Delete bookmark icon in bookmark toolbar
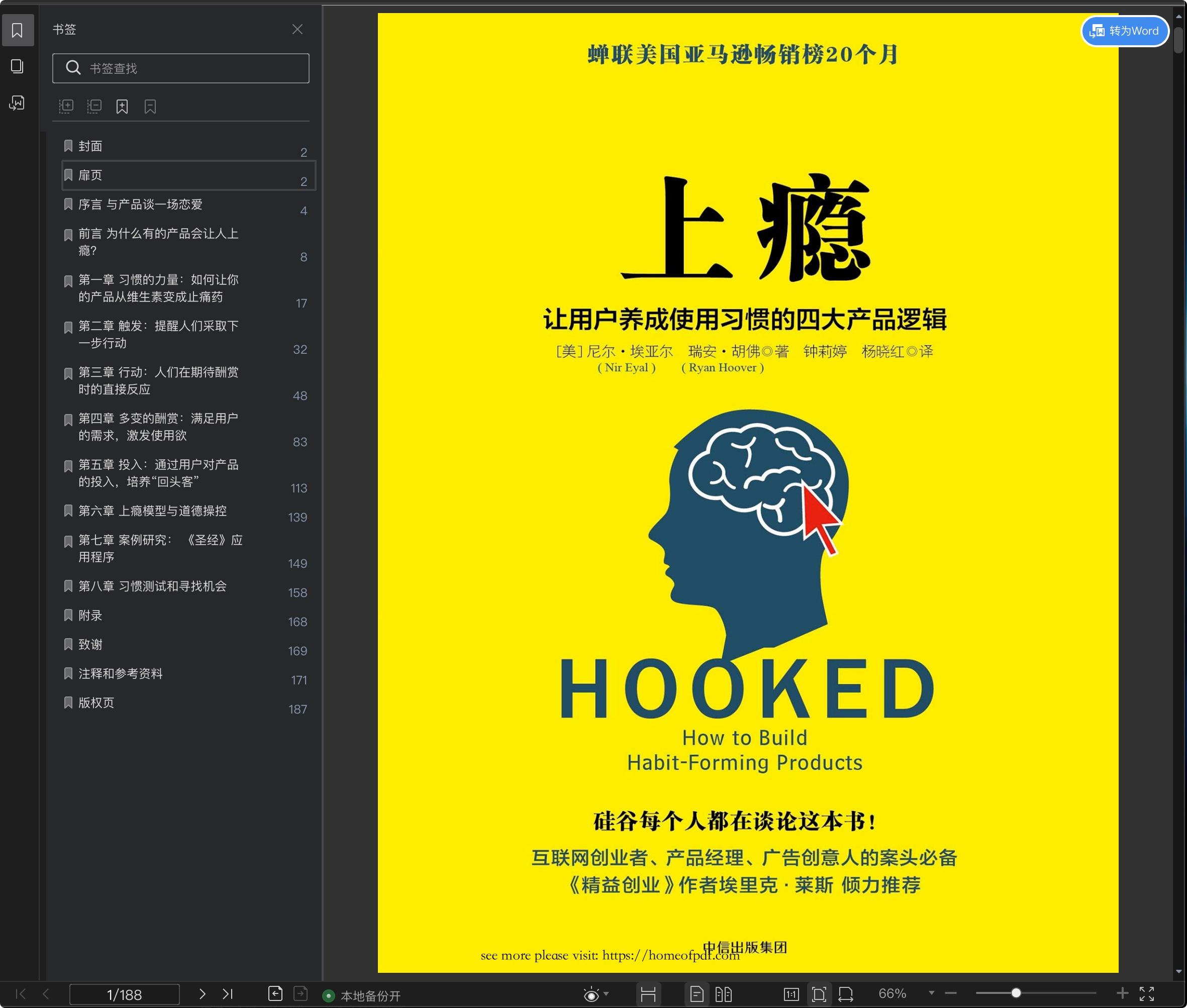Viewport: 1187px width, 1008px height. [x=150, y=107]
